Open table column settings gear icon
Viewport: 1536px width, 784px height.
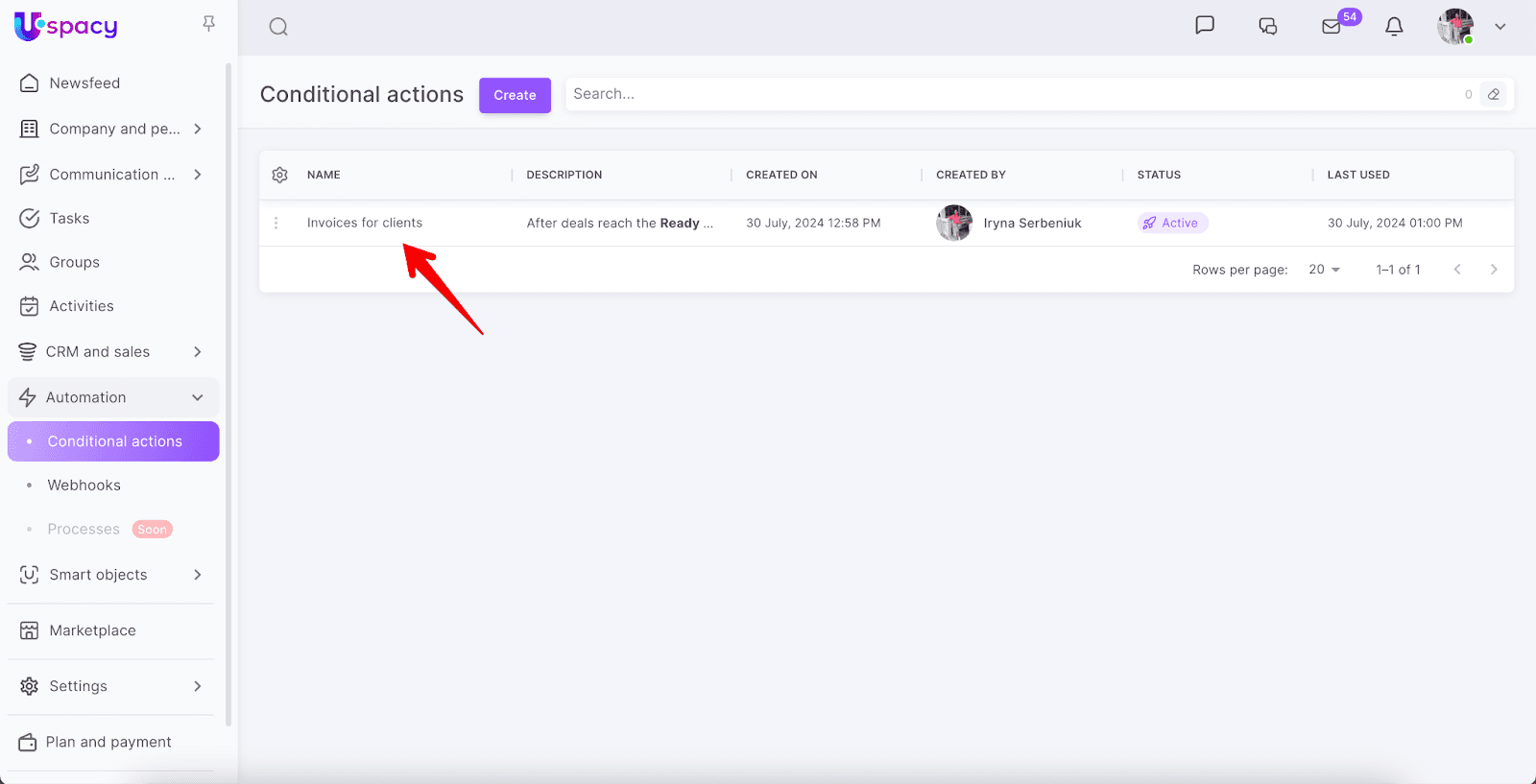click(x=280, y=175)
